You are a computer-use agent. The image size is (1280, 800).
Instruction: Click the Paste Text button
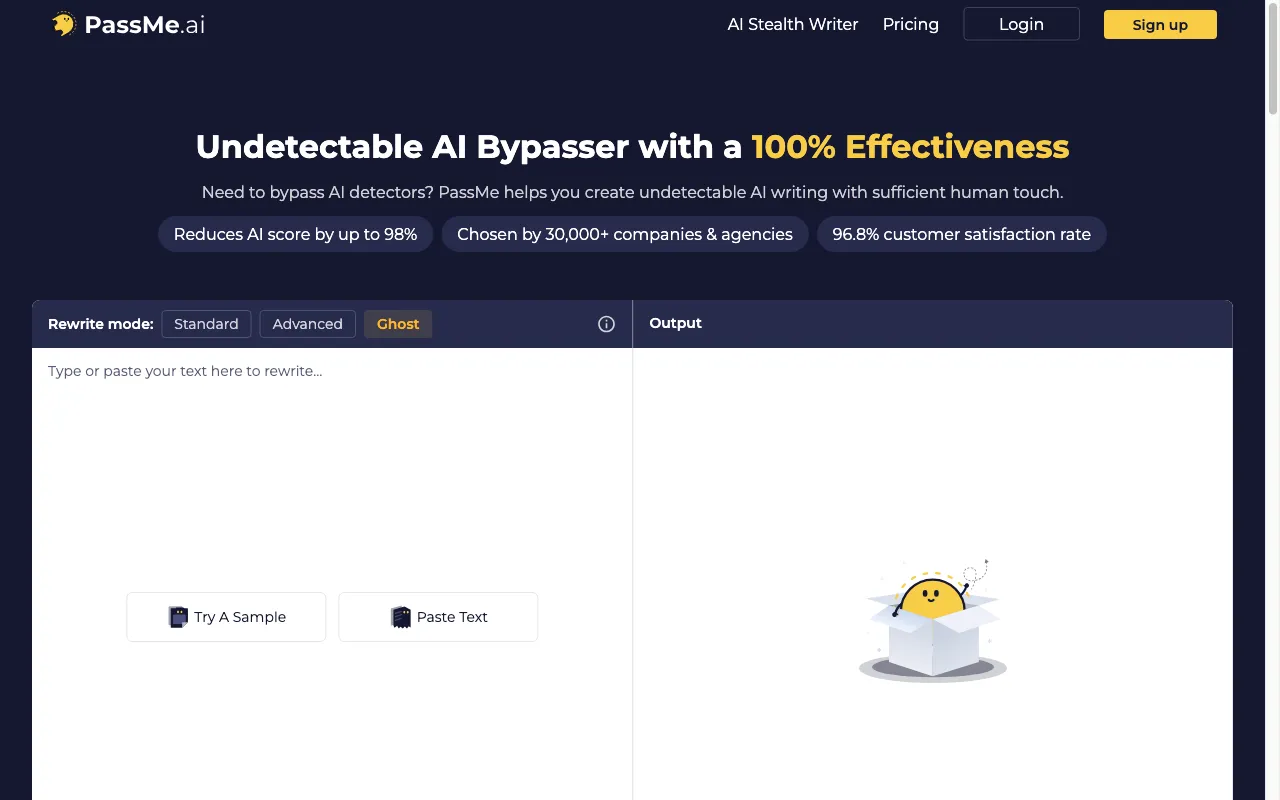[x=438, y=617]
